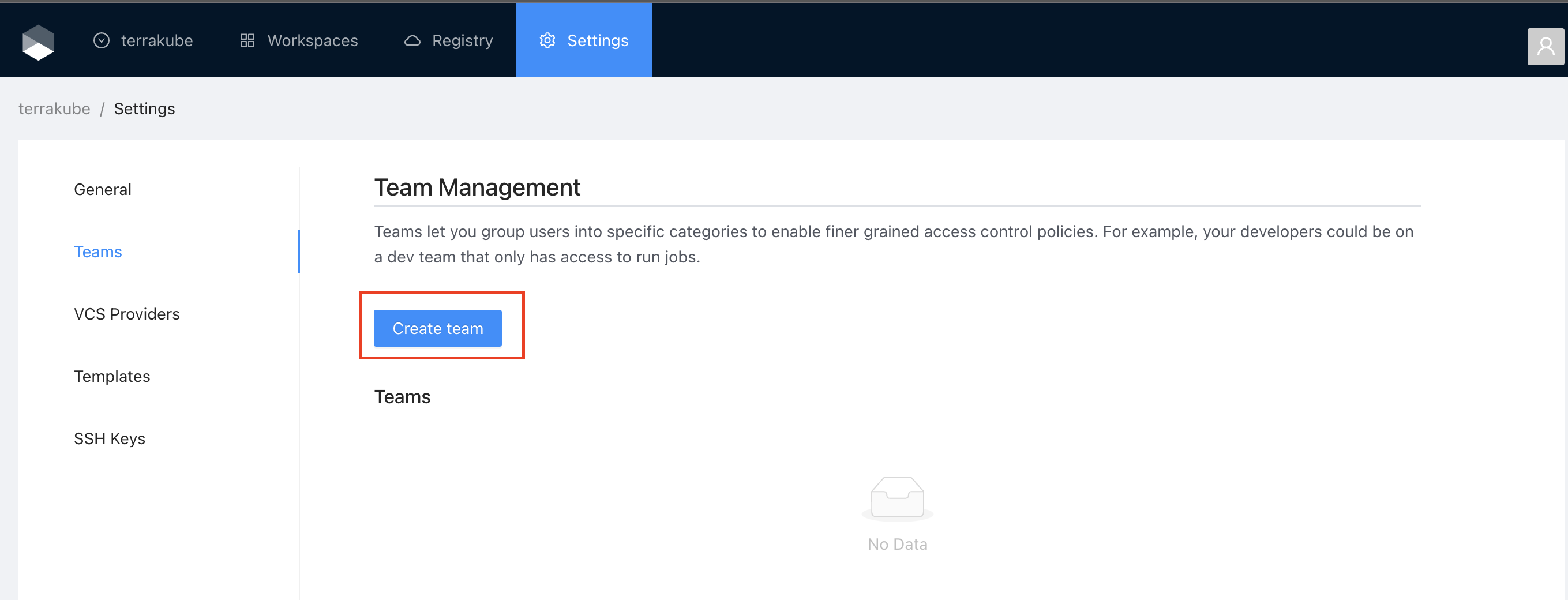Click the circled chevron icon beside terrakube
The height and width of the screenshot is (600, 1568).
point(101,41)
